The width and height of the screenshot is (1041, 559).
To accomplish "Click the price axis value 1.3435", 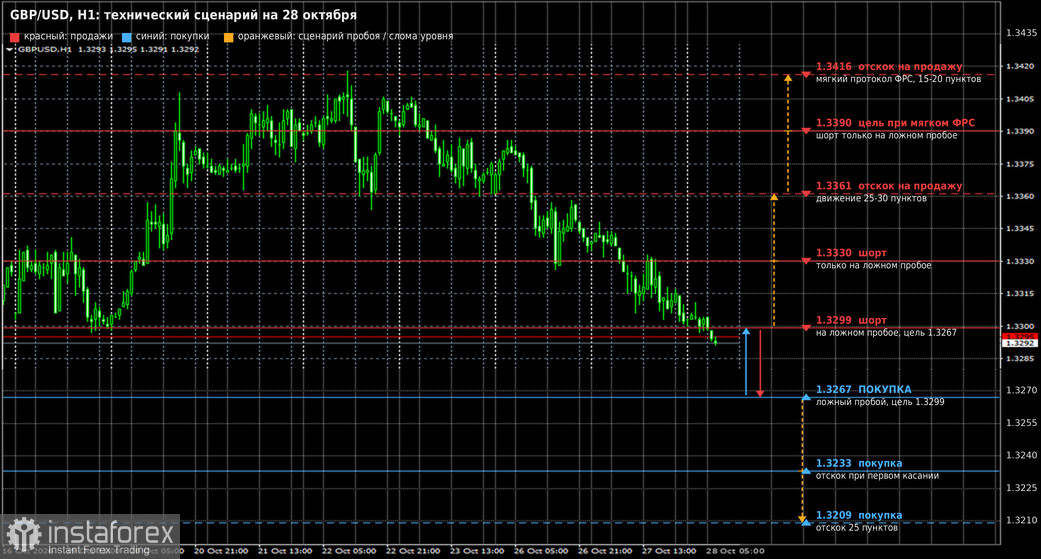I will 1021,33.
